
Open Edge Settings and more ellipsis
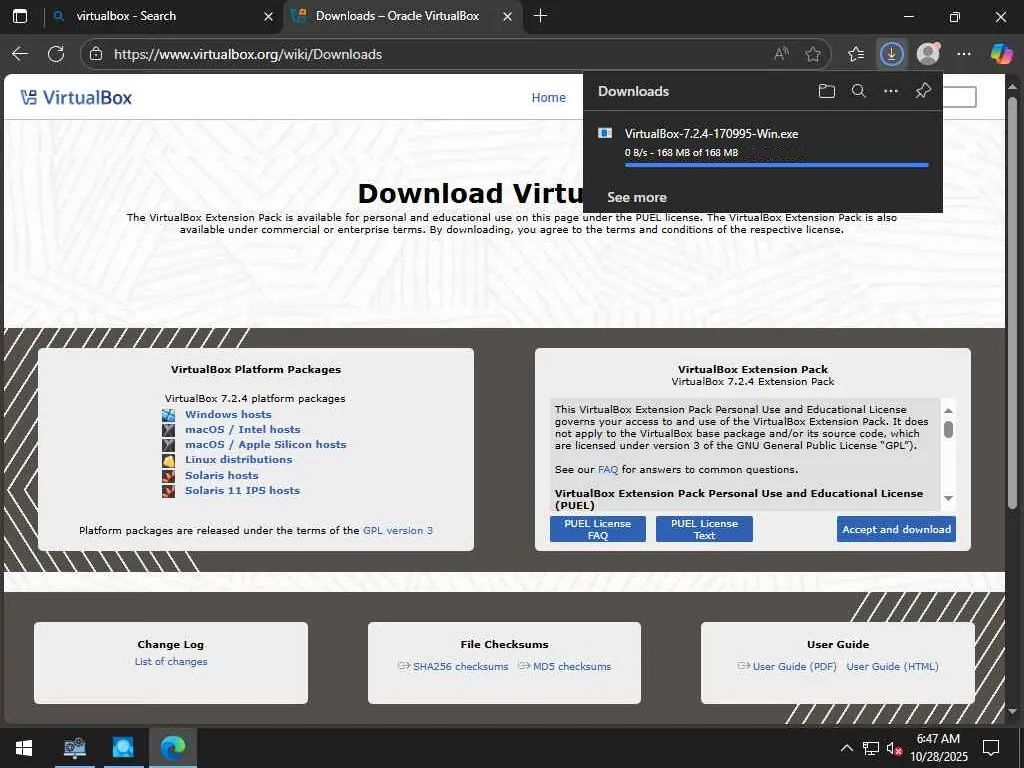pos(964,54)
